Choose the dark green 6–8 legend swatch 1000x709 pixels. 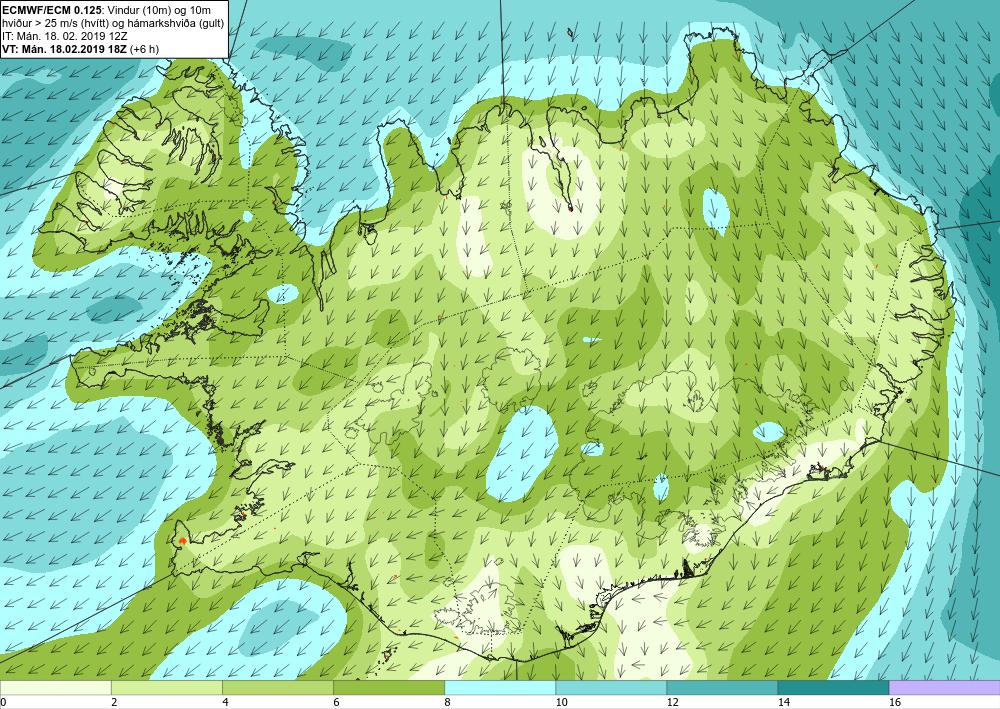point(389,688)
